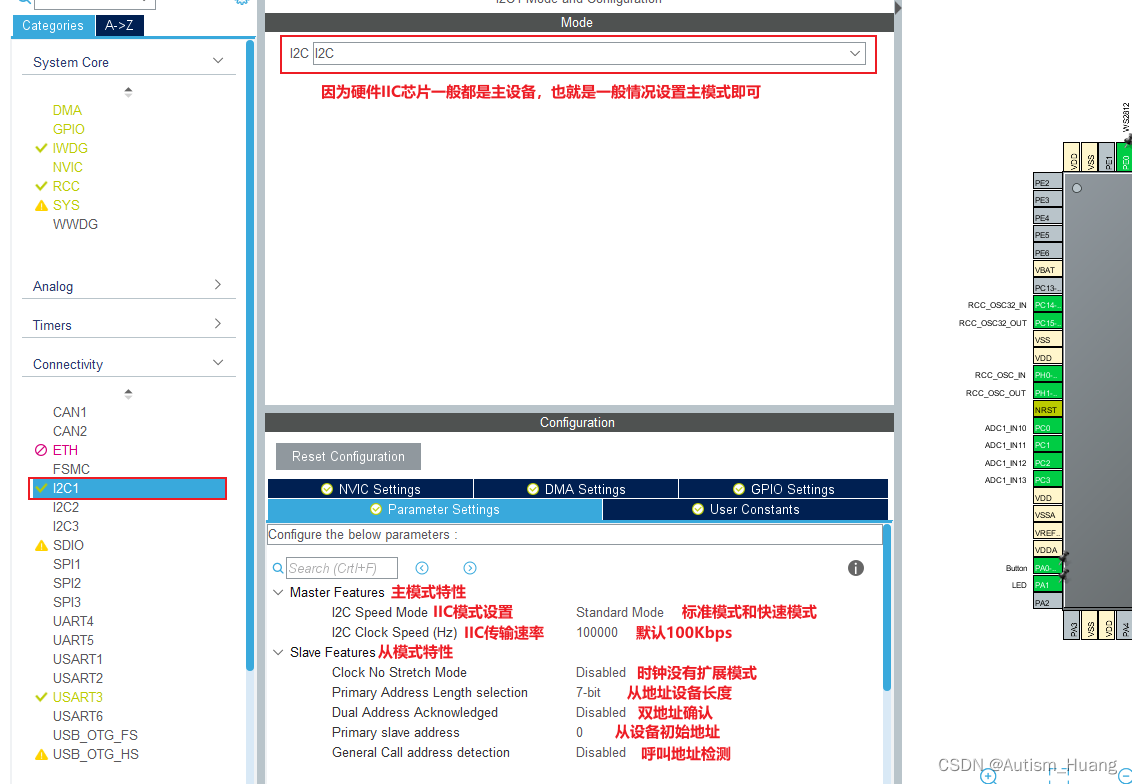Click the search magnifier beside parameter search

click(x=278, y=568)
